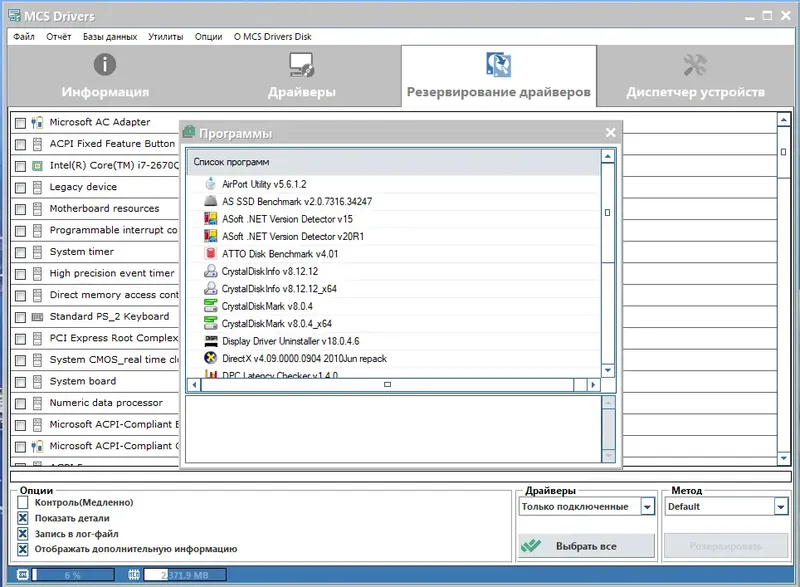Toggle Отображать дополнительную информацию checkbox
The image size is (800, 587).
22,549
